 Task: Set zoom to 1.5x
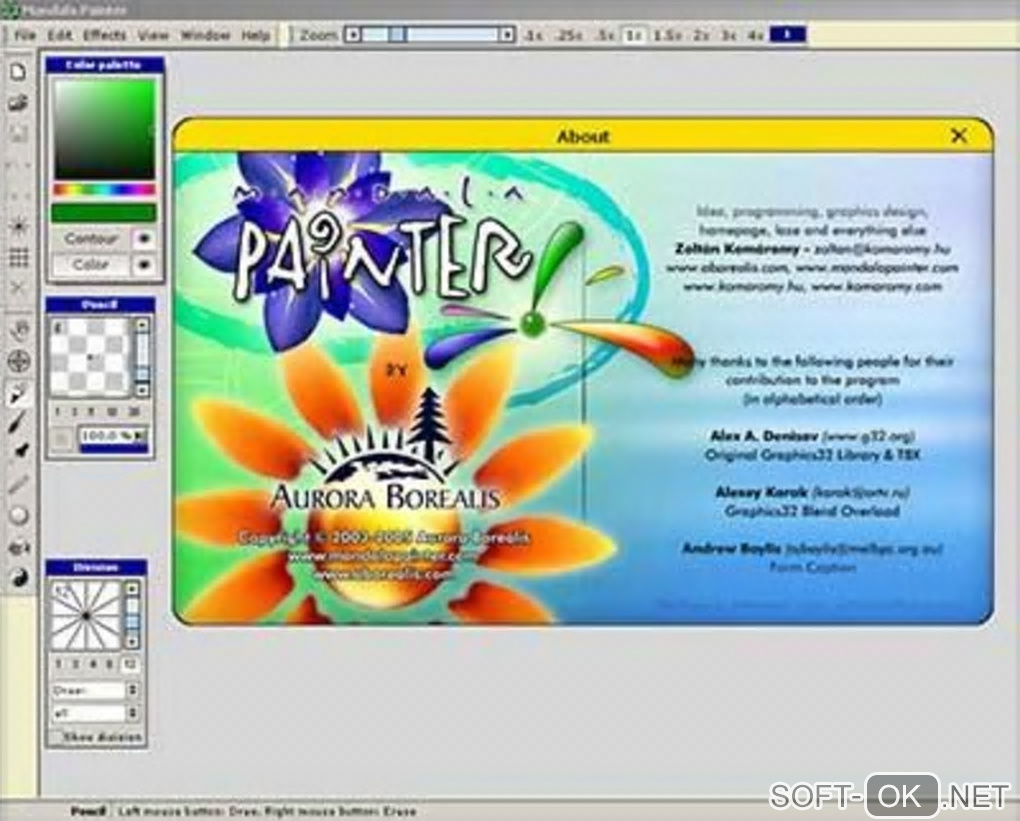pyautogui.click(x=667, y=35)
